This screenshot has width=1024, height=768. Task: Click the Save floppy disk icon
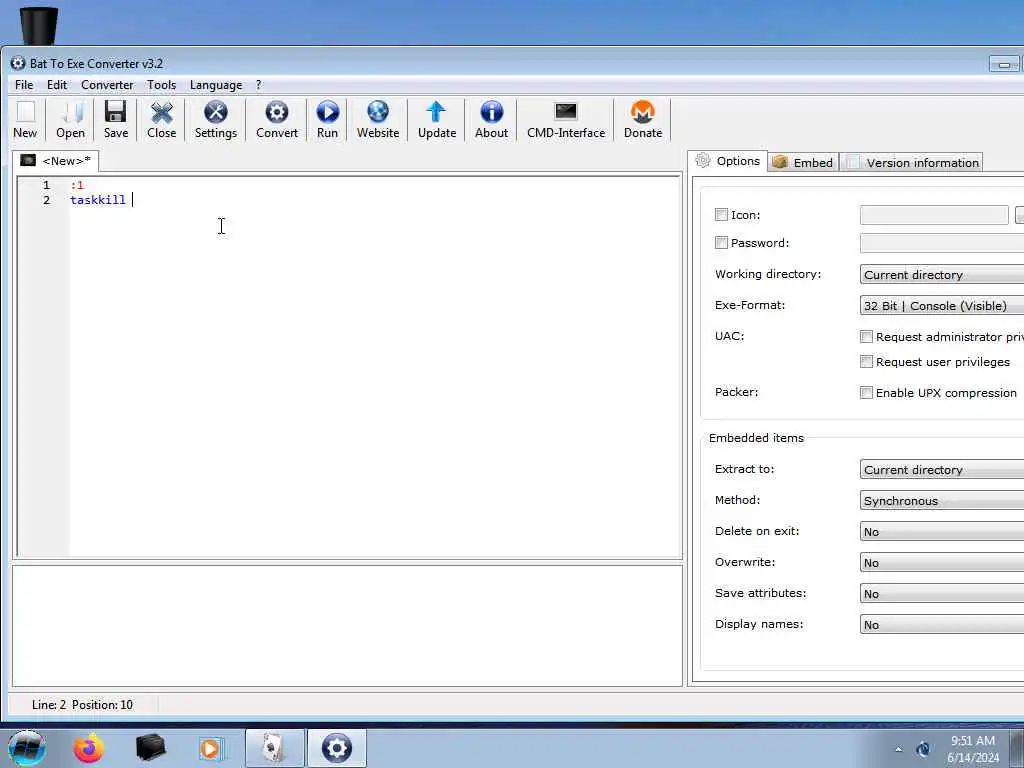(116, 112)
